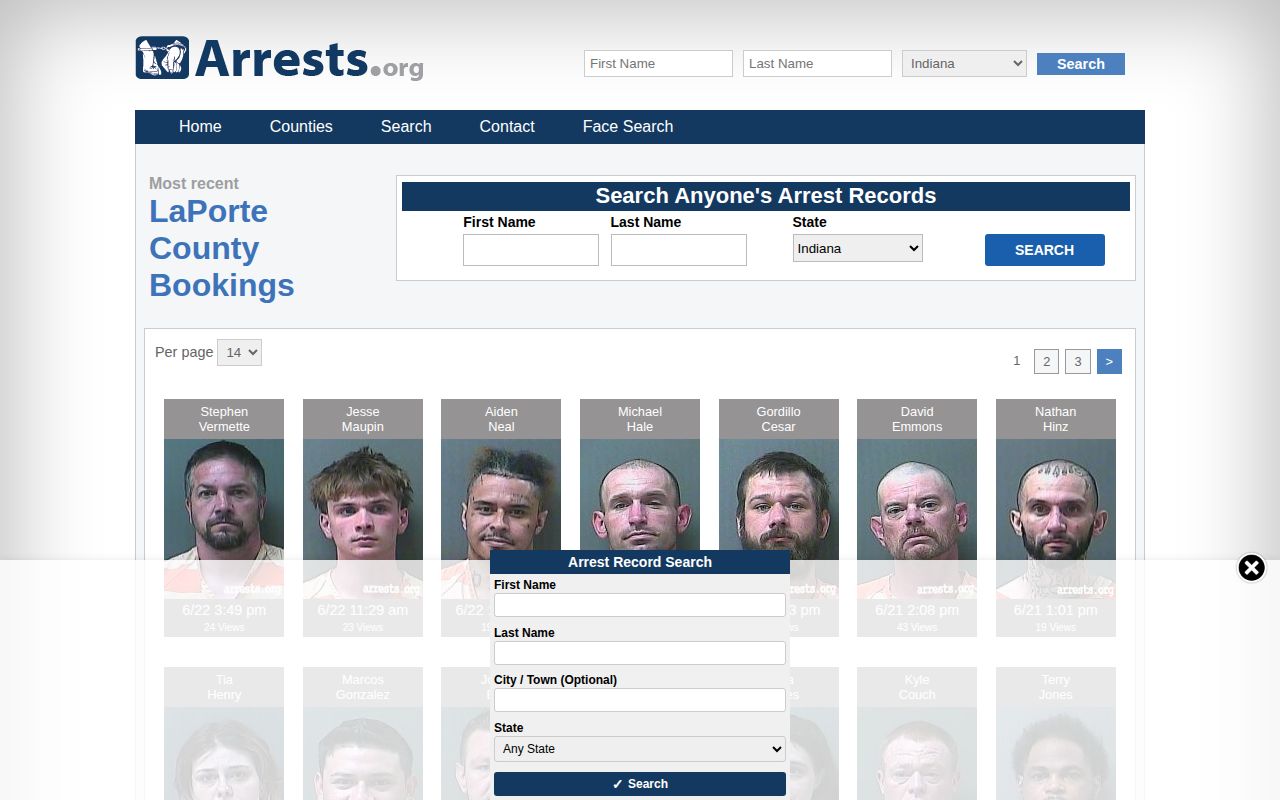Click the City / Town optional field
The image size is (1280, 800).
[640, 700]
